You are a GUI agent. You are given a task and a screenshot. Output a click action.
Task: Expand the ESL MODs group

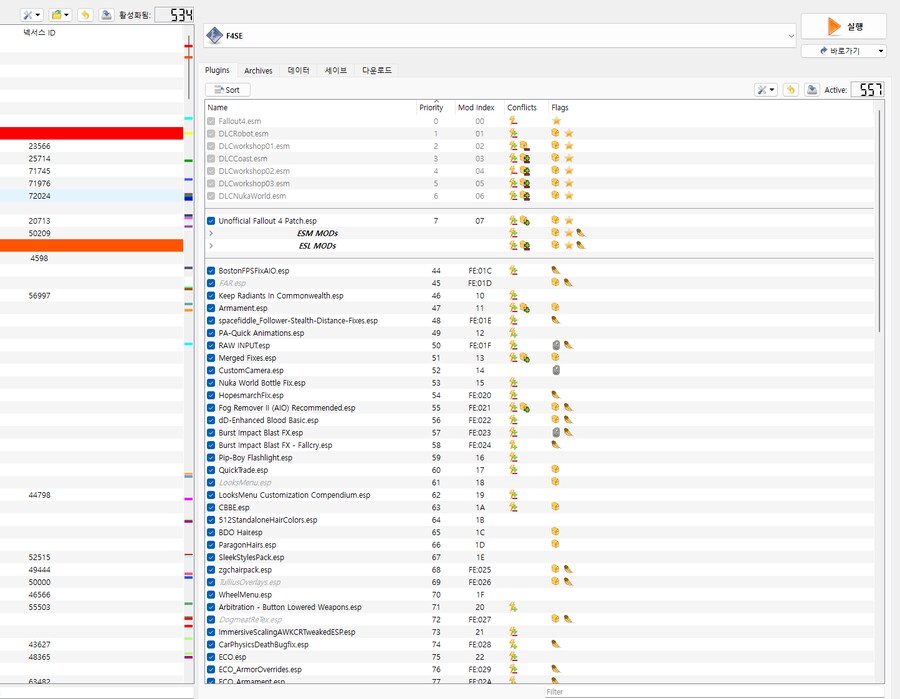click(211, 246)
